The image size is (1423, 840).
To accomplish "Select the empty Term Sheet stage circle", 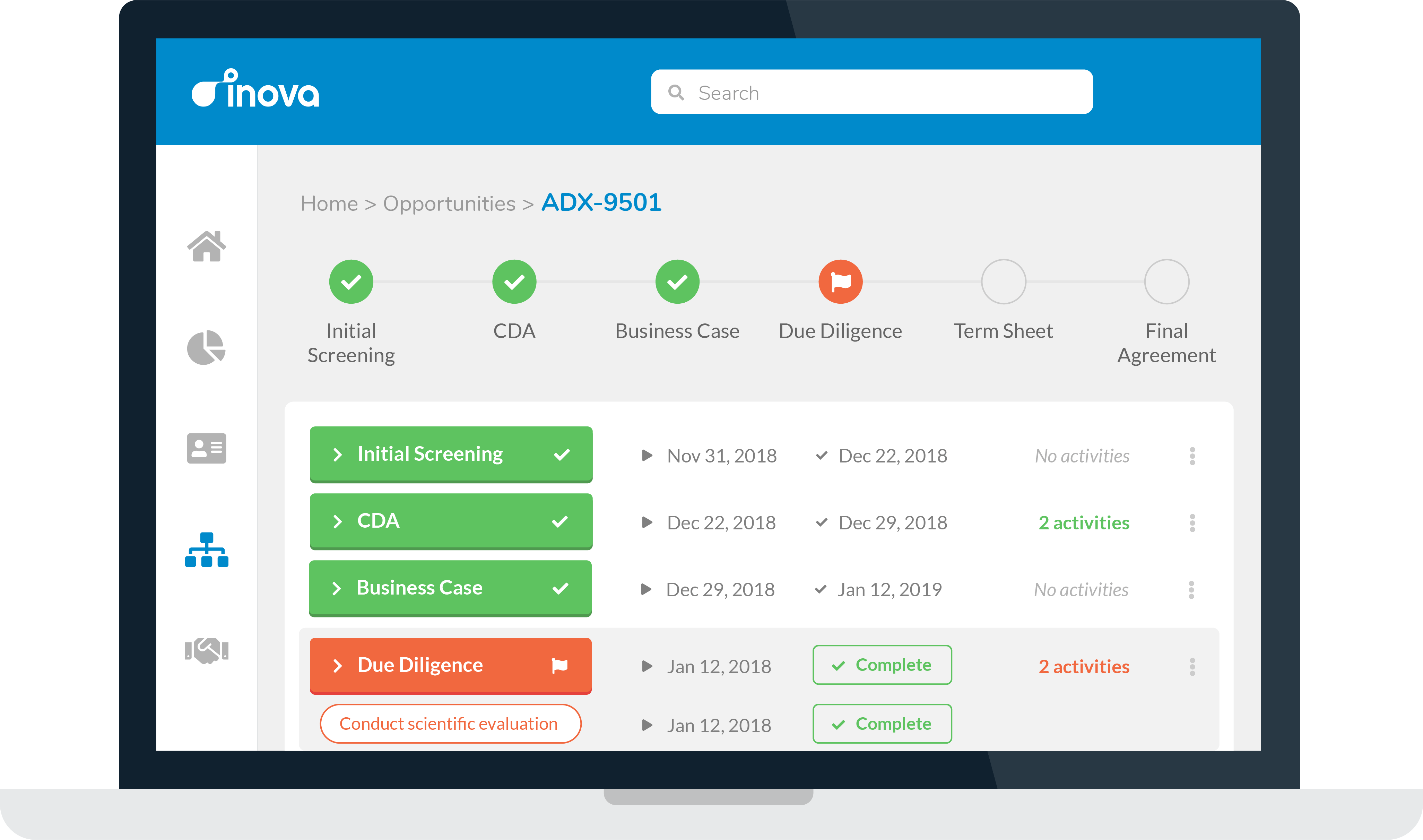I will pos(1003,282).
